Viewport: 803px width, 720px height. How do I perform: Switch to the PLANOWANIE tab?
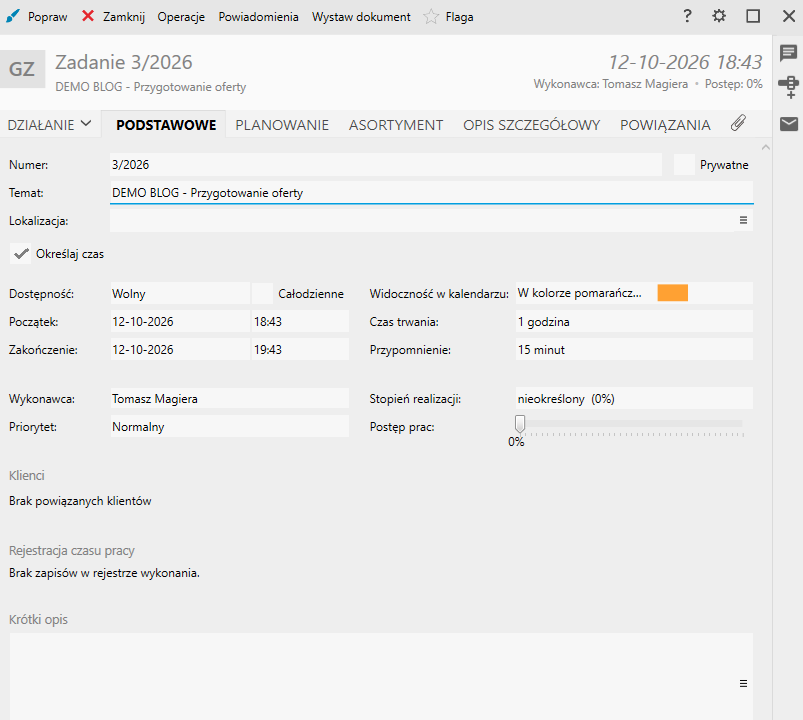282,125
